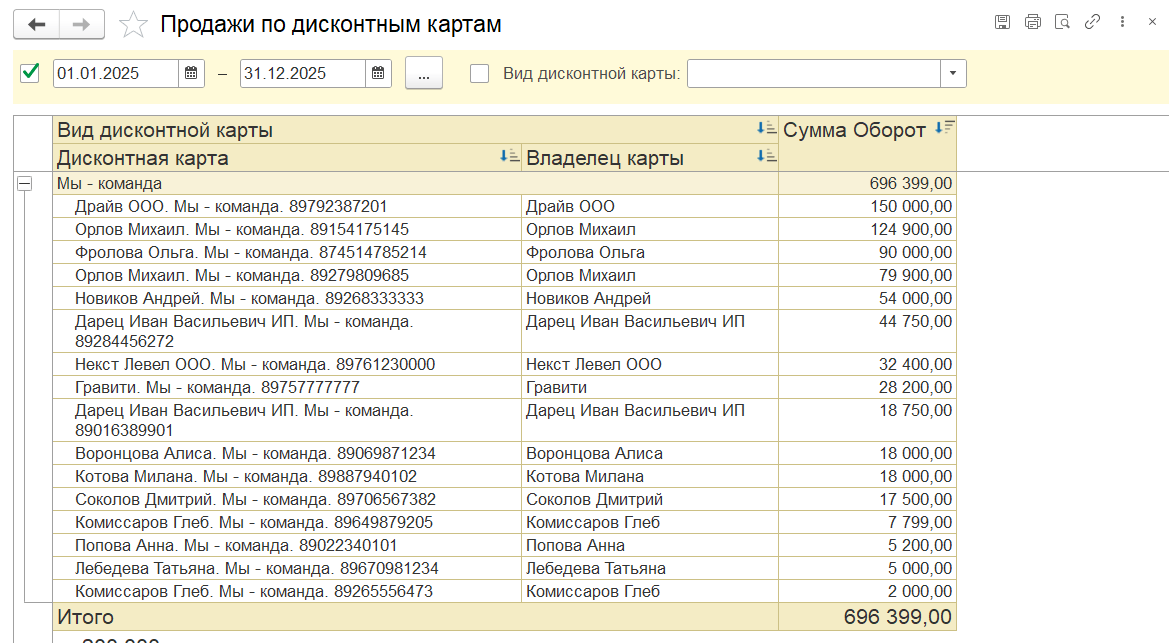This screenshot has height=643, width=1169.
Task: Open print preview icon
Action: (1062, 22)
